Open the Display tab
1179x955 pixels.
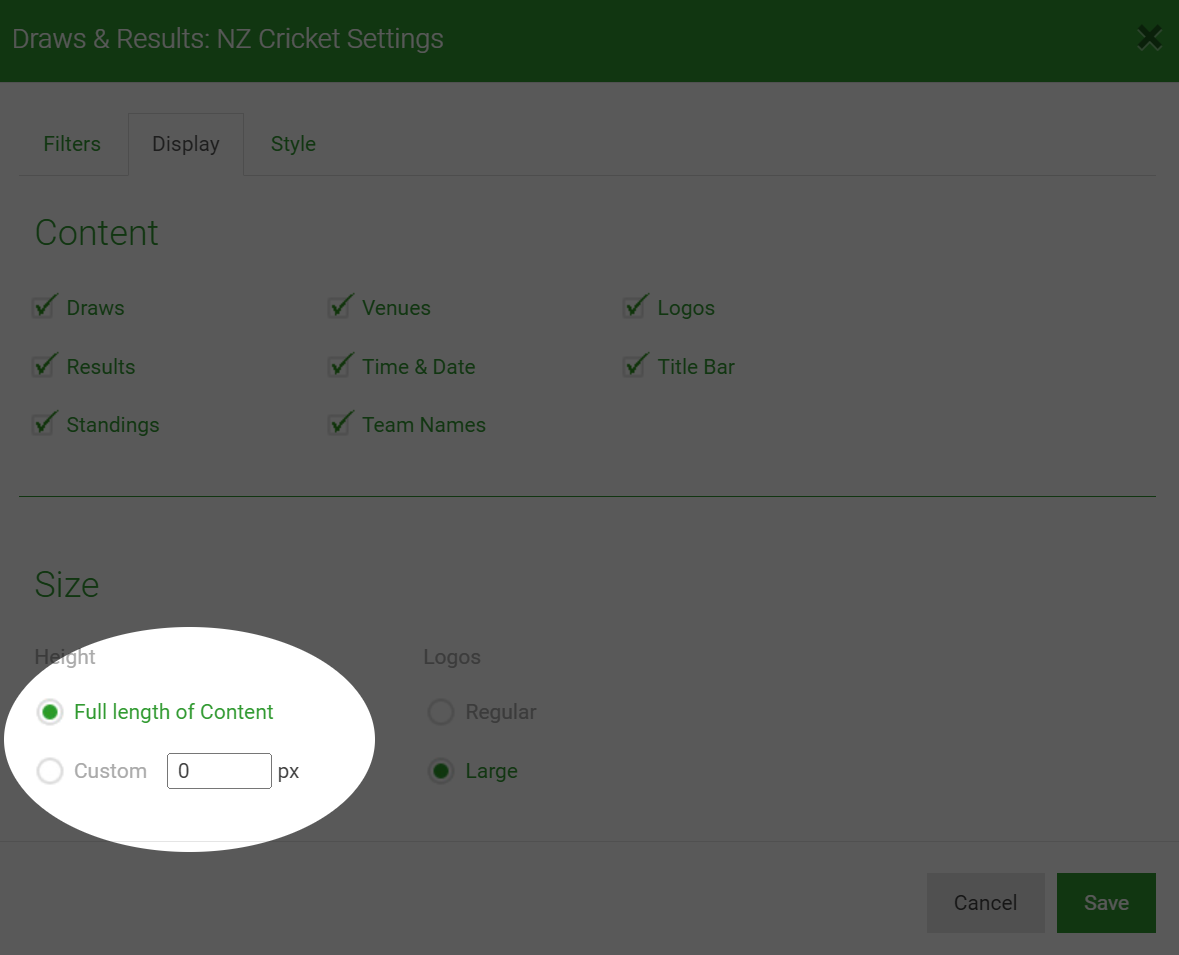pos(186,144)
